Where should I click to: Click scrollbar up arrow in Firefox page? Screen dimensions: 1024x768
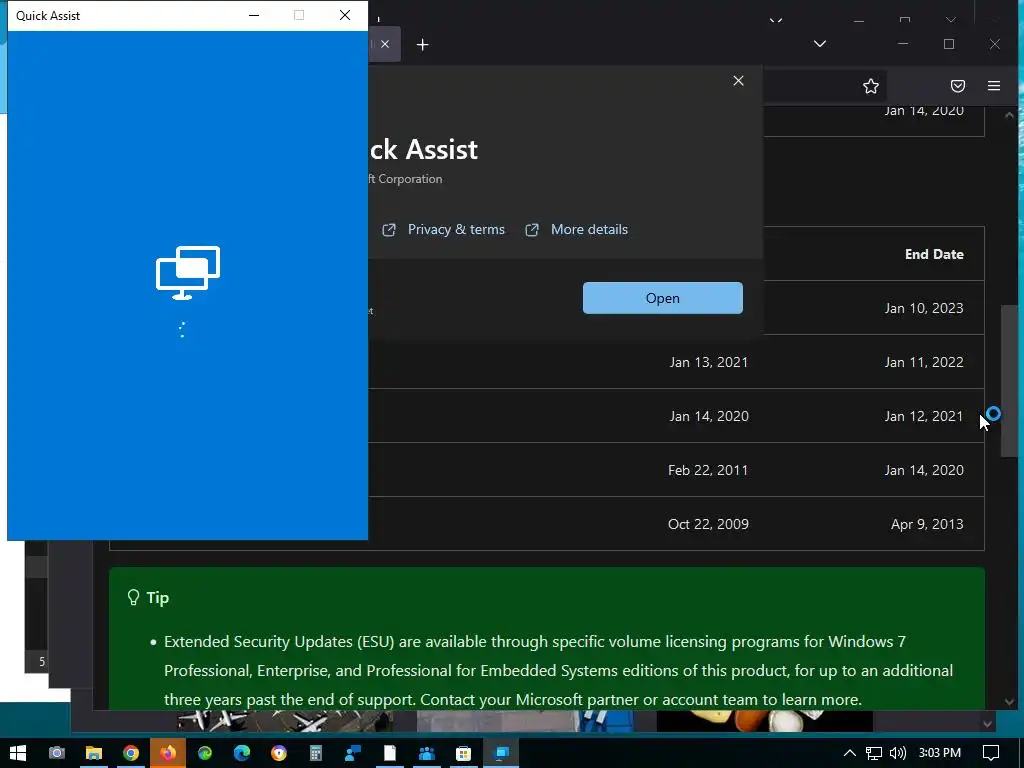(1010, 115)
